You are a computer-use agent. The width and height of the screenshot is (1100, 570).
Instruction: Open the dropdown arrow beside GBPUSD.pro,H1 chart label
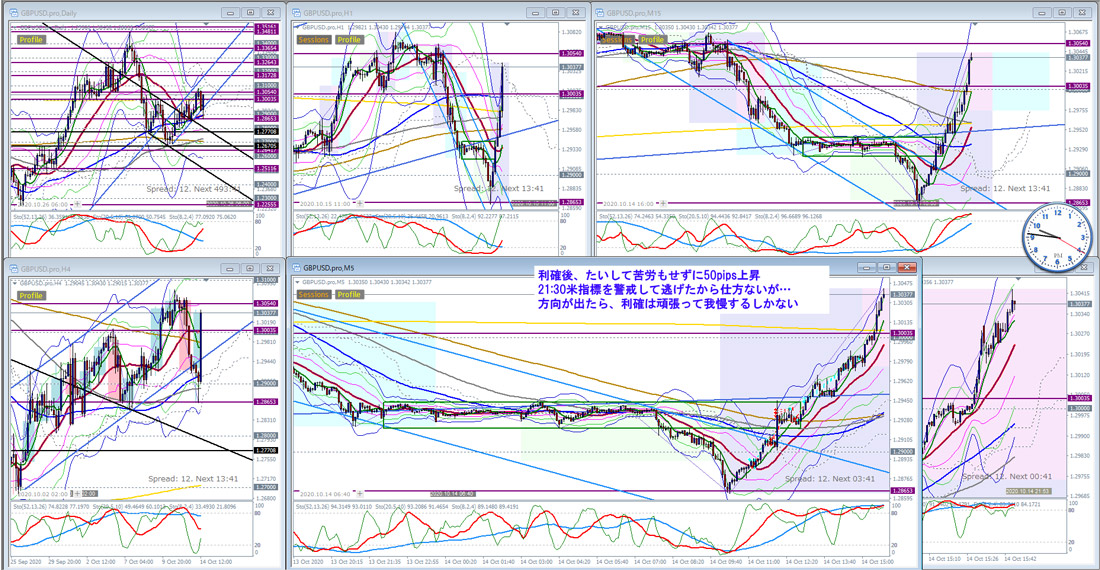coord(297,27)
